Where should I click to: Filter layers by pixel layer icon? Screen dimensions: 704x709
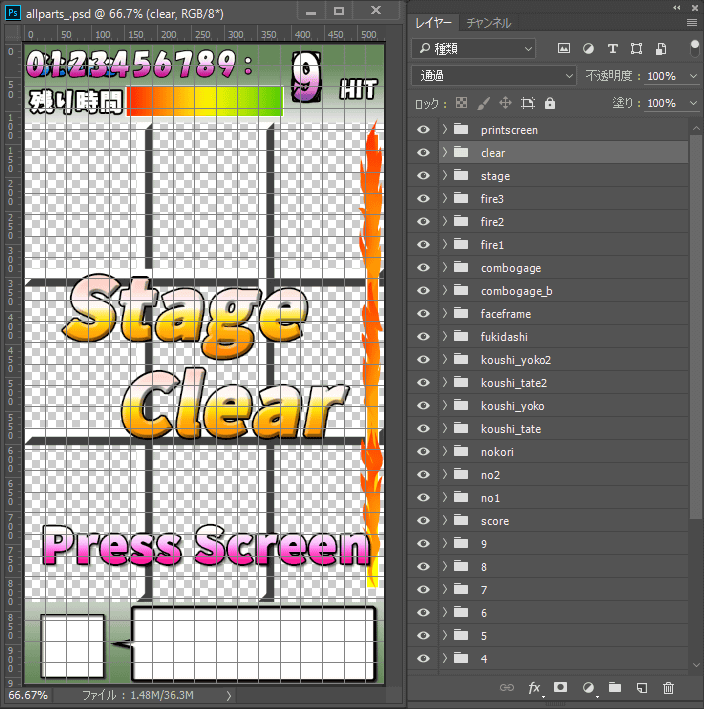563,48
